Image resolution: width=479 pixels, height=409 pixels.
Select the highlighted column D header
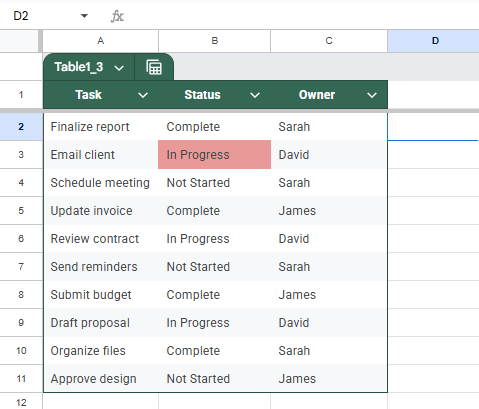tap(433, 41)
